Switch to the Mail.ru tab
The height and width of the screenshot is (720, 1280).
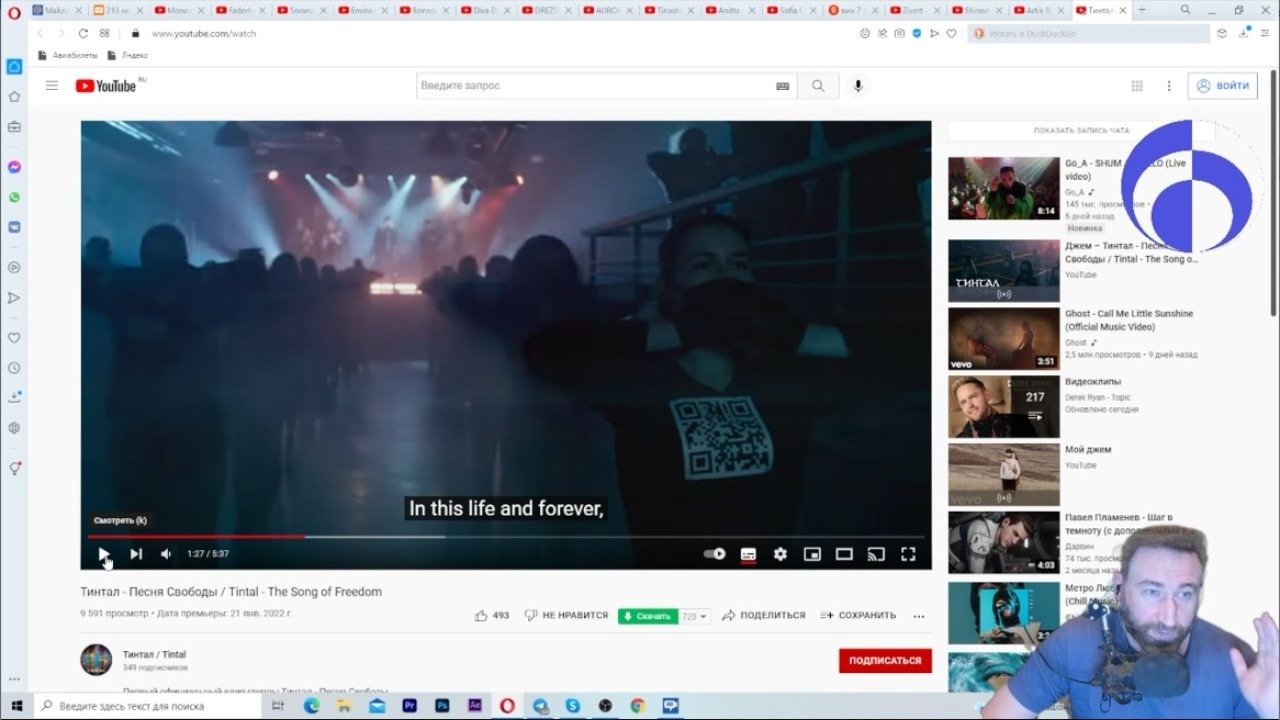point(58,10)
